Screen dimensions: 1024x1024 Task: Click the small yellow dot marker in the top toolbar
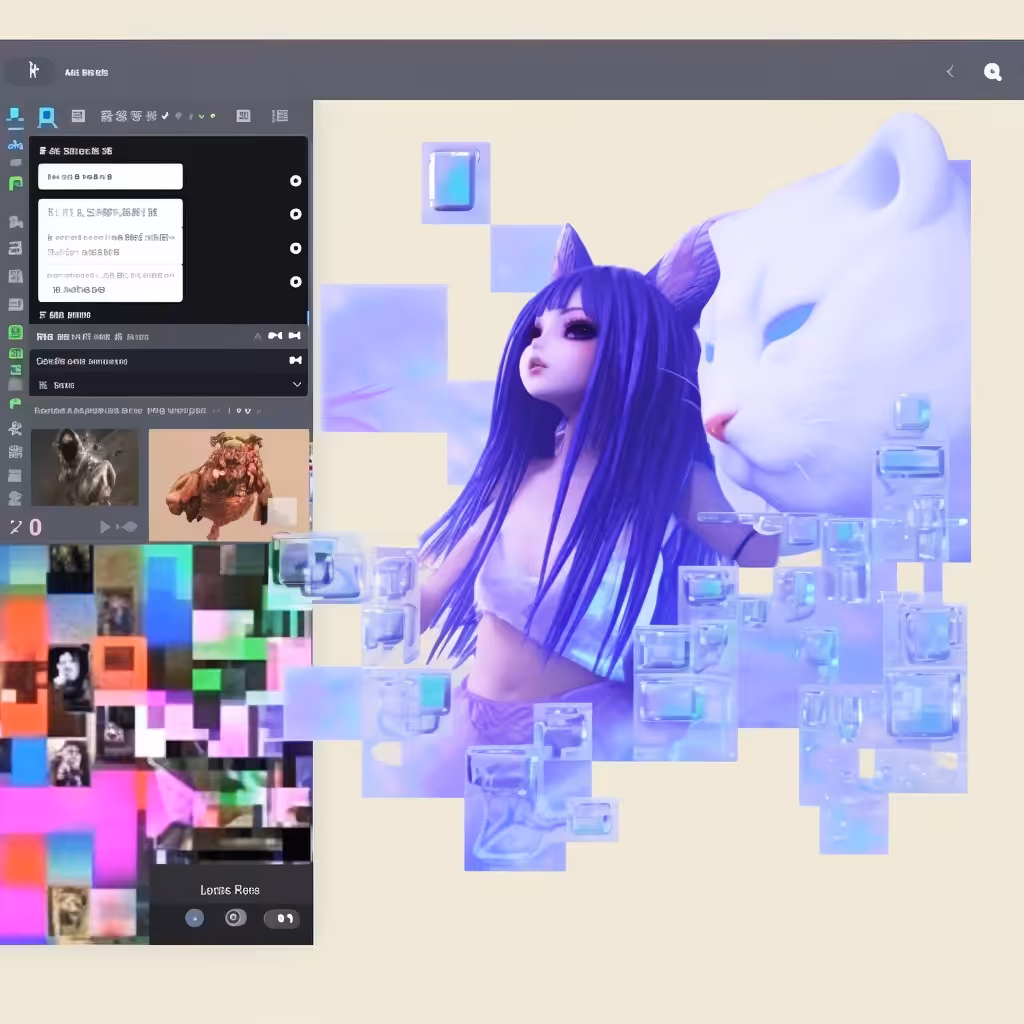tap(213, 116)
